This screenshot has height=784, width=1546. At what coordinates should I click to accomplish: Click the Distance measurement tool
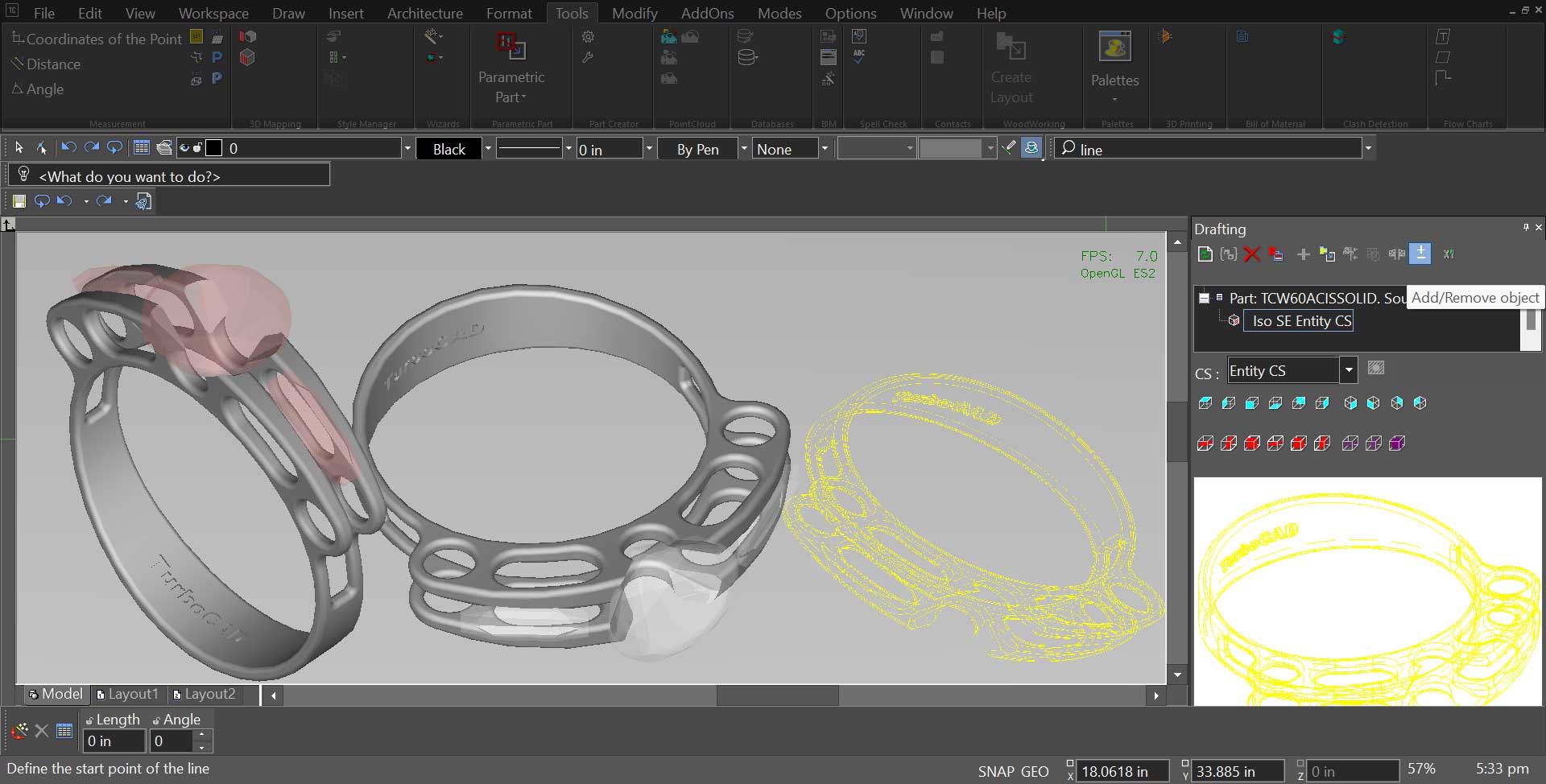pos(46,64)
